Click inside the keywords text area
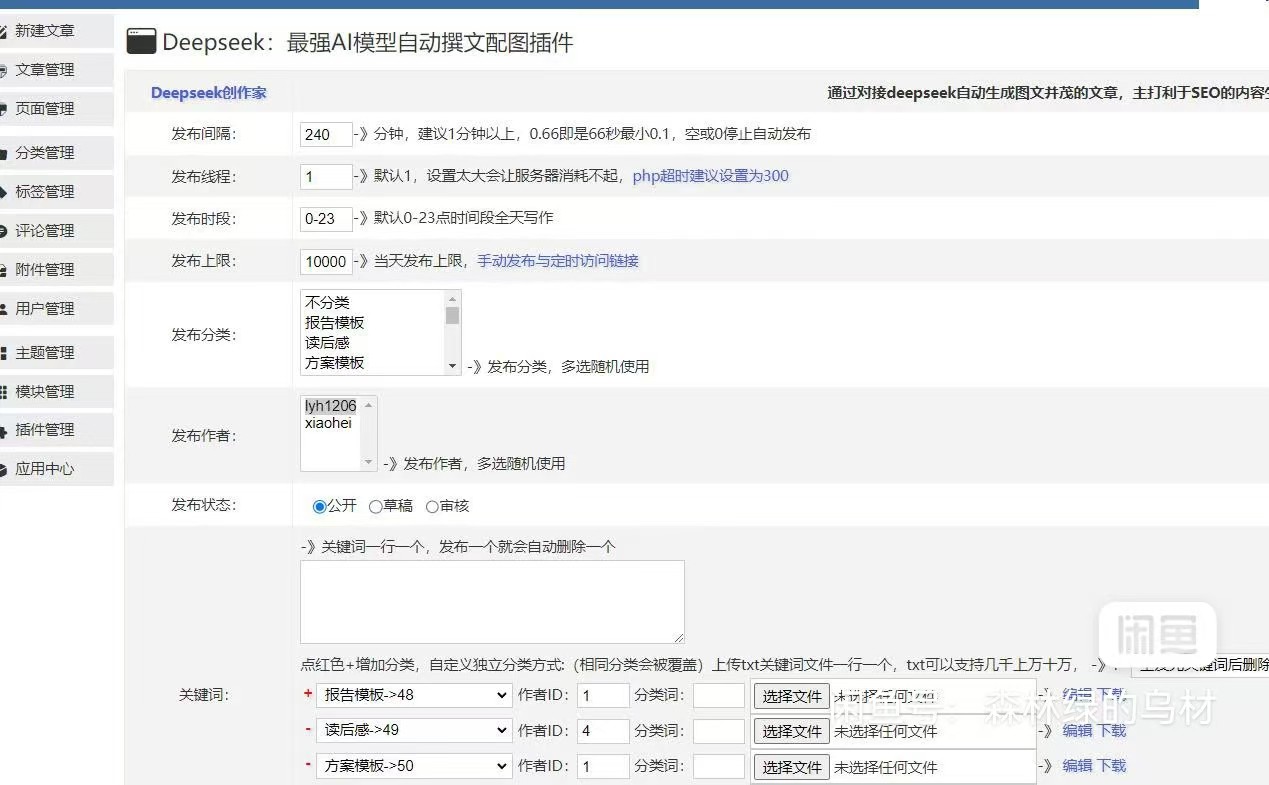This screenshot has width=1269, height=785. tap(492, 601)
